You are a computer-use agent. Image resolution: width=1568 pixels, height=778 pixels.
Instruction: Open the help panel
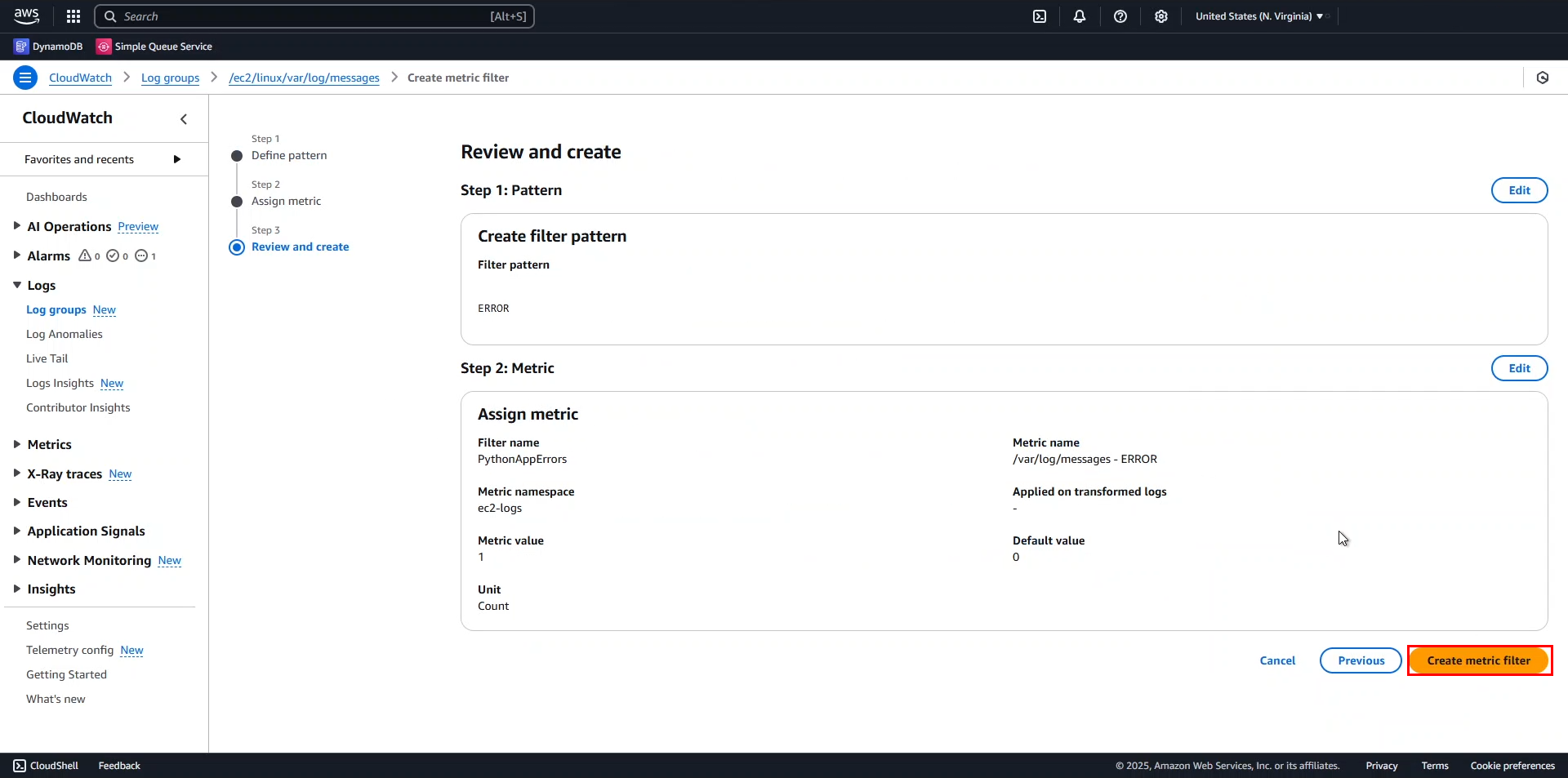click(1120, 16)
